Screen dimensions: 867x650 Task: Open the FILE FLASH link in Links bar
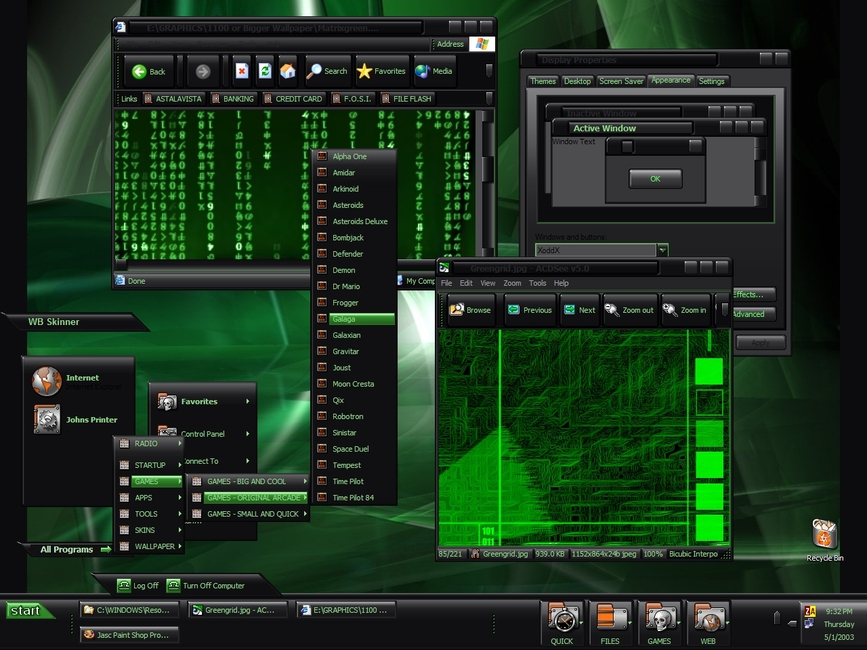[407, 98]
